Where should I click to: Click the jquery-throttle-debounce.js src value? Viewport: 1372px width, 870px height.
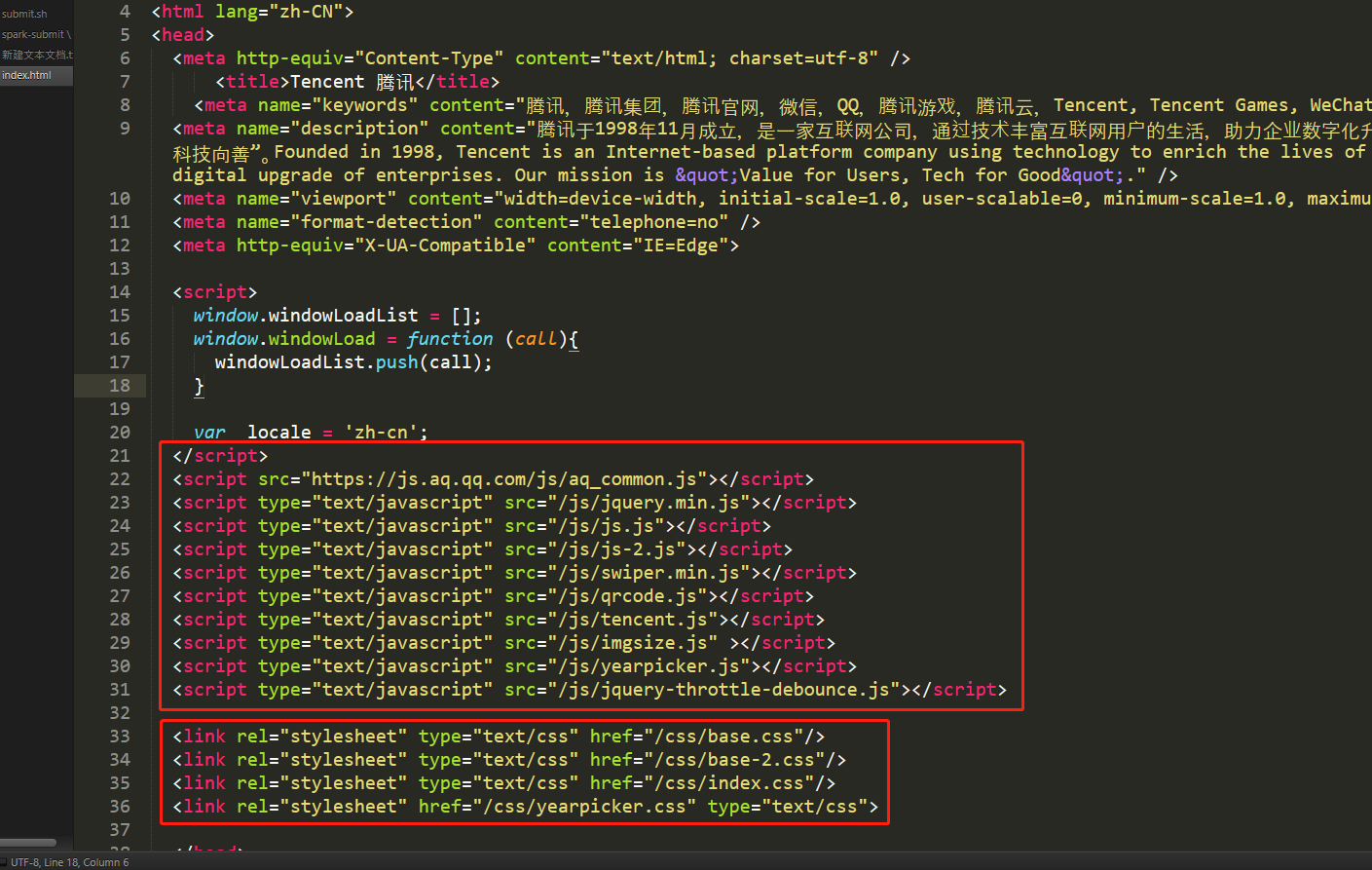coord(723,690)
